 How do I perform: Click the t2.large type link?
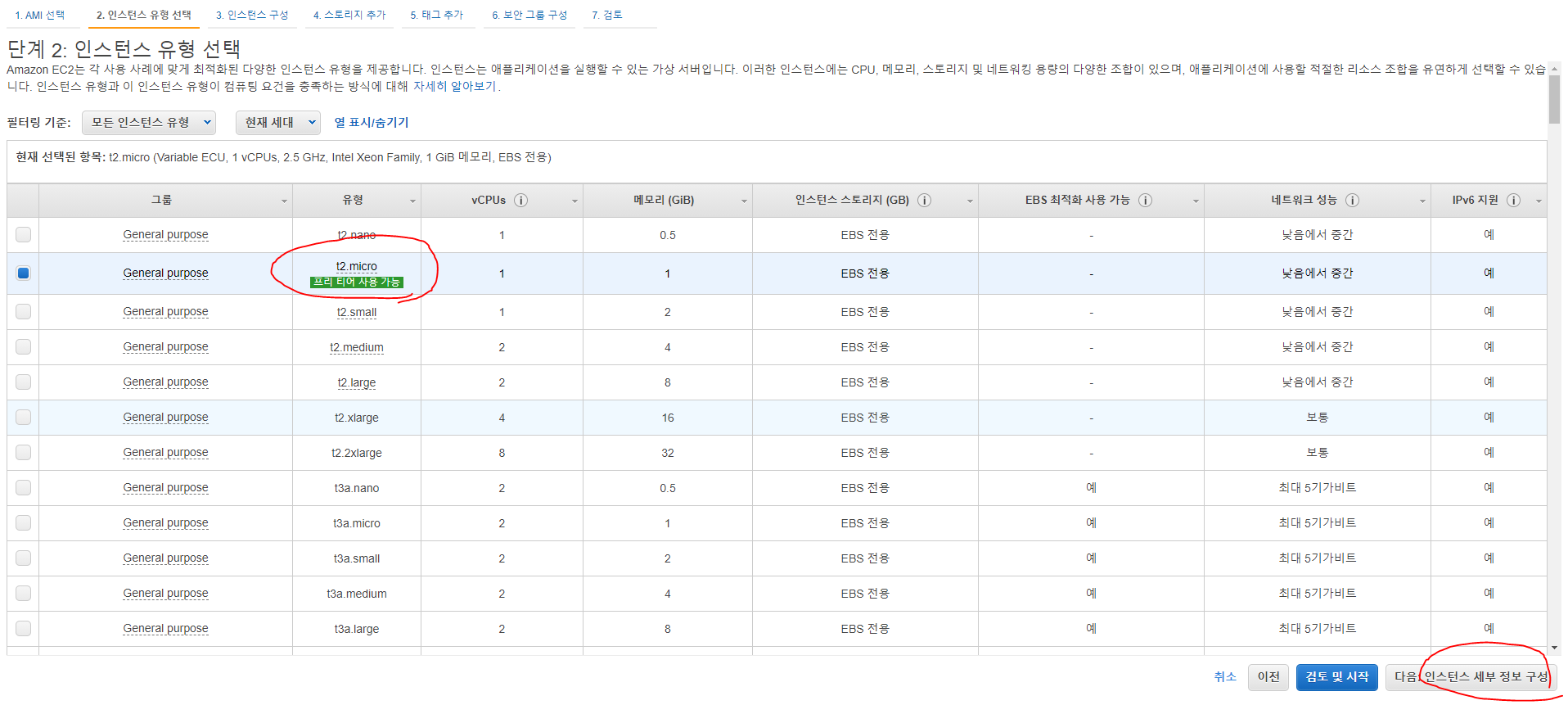coord(357,383)
